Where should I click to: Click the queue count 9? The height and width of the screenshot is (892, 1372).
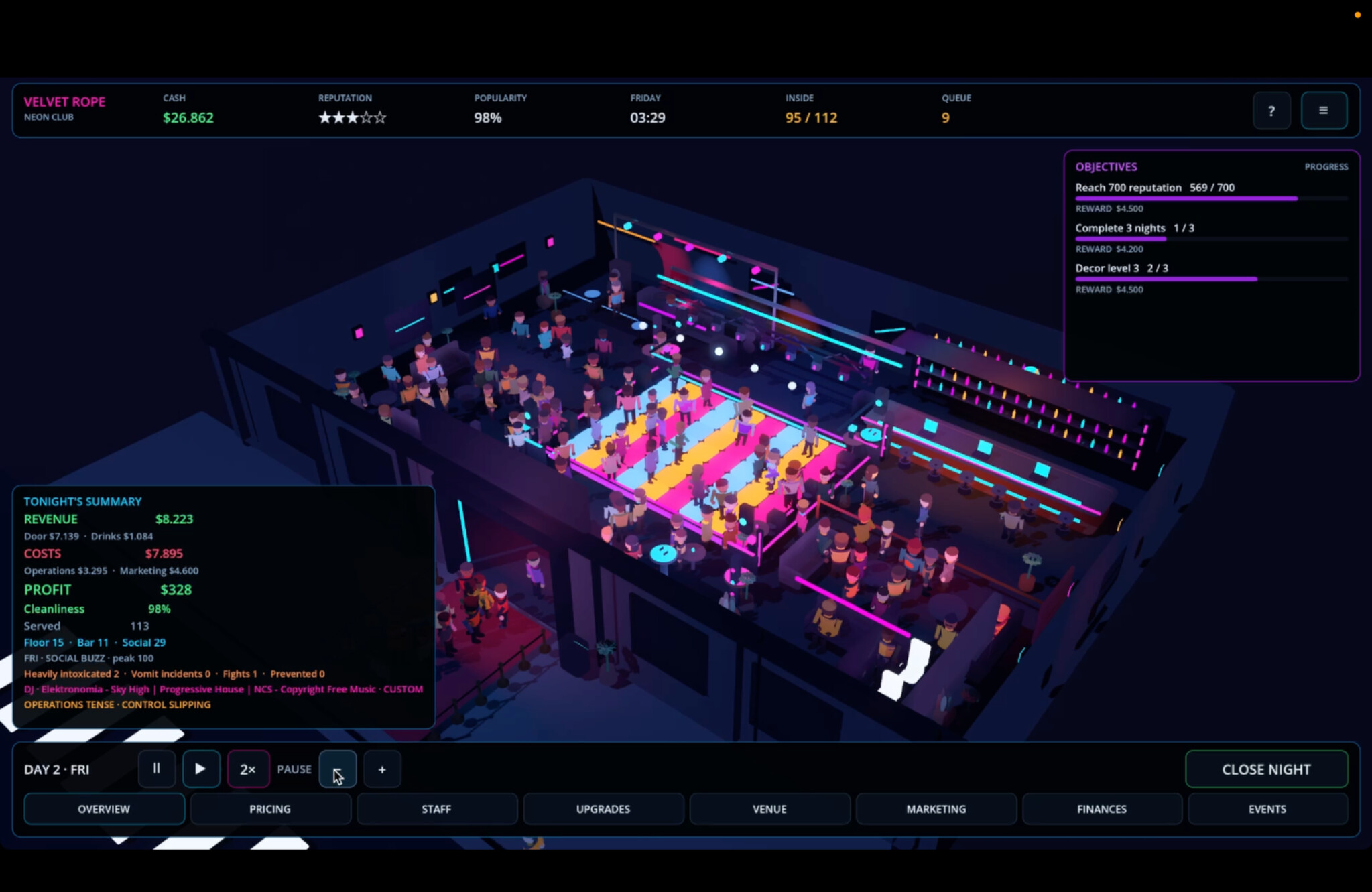[x=945, y=118]
